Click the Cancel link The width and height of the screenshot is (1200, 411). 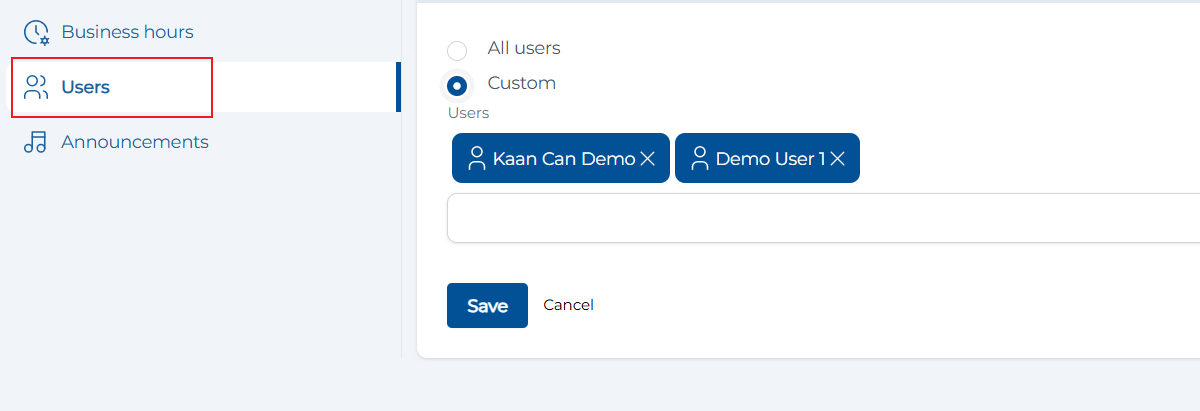(x=568, y=305)
